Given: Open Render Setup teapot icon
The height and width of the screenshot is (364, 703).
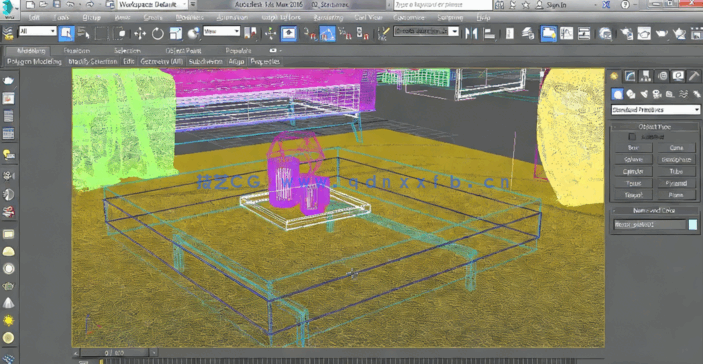Looking at the screenshot, I should (627, 34).
